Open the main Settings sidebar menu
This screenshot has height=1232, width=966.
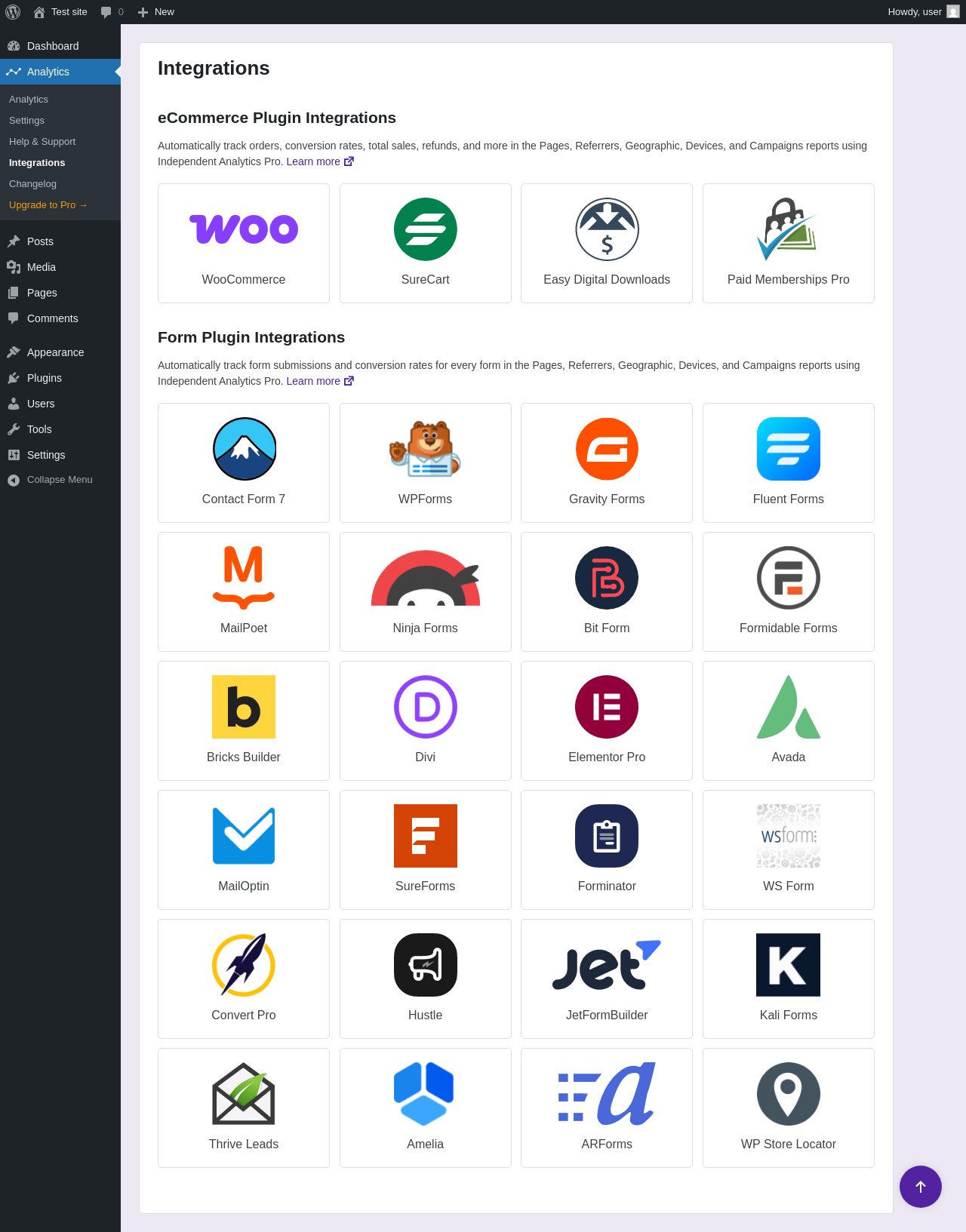tap(60, 455)
